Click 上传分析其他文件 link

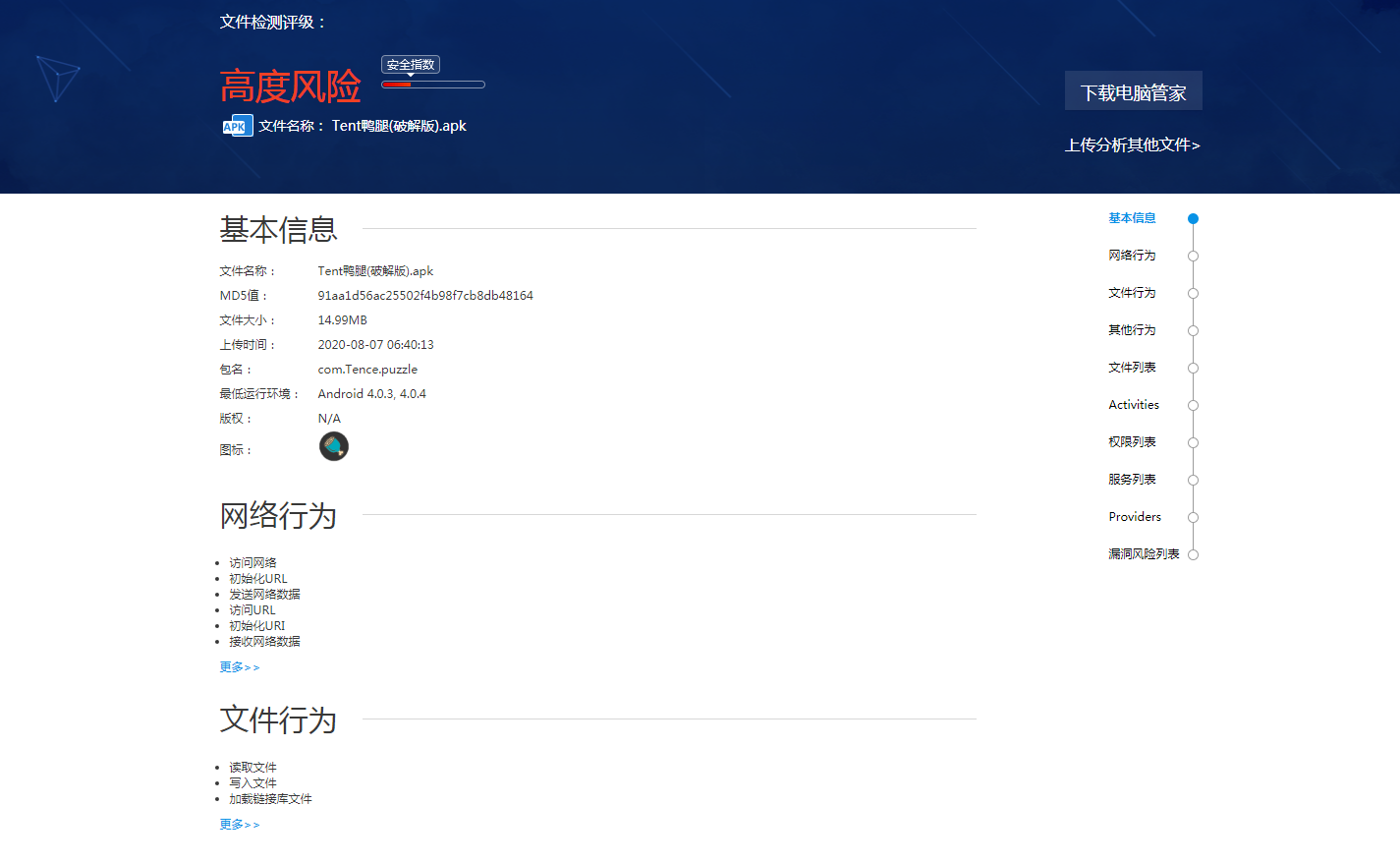pos(1133,145)
